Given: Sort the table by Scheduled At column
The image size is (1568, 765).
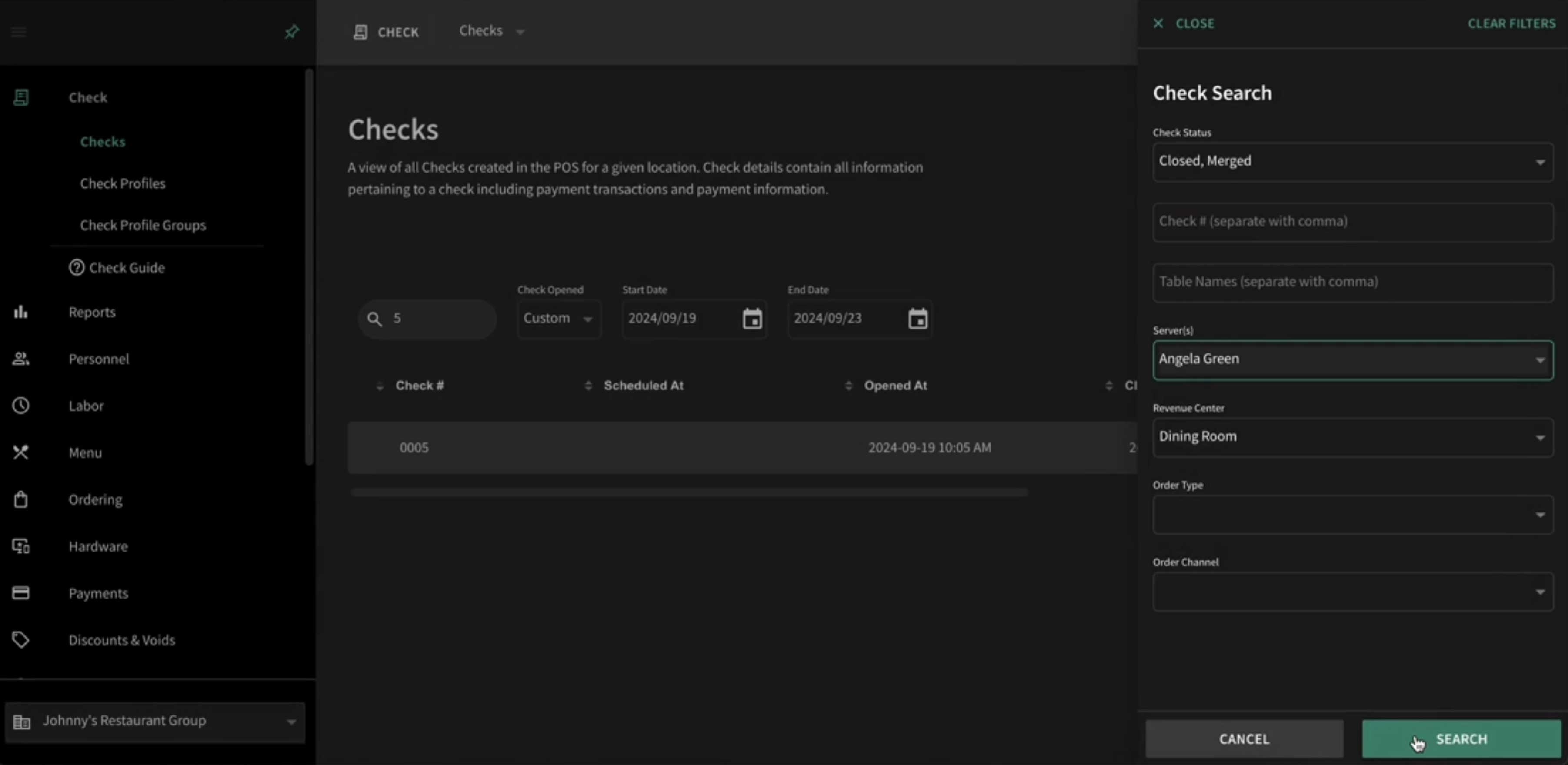Looking at the screenshot, I should 643,386.
